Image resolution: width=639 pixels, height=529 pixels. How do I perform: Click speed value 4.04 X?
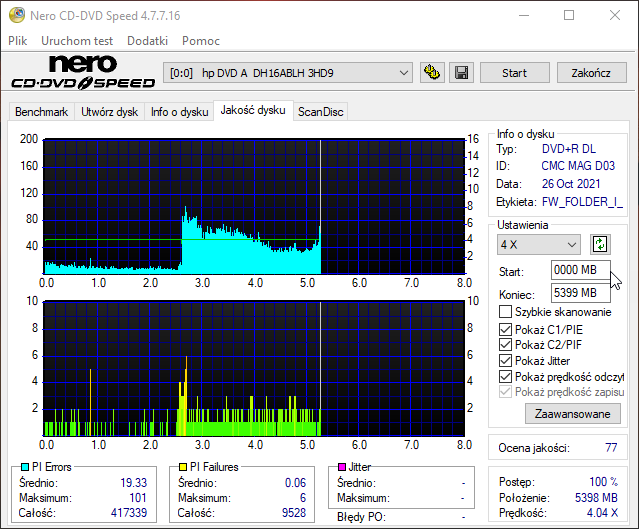tap(602, 513)
